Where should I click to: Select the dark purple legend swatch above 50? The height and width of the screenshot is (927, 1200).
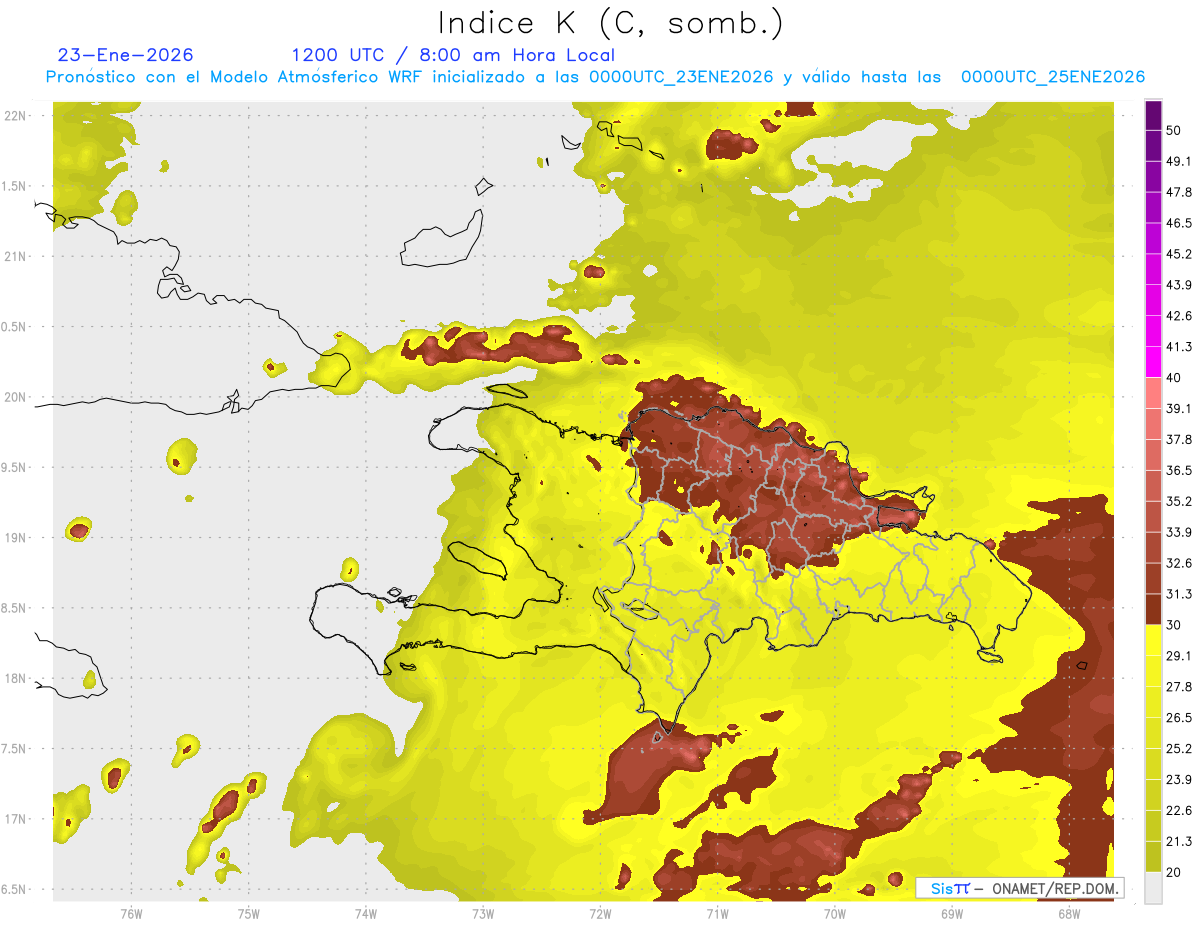click(x=1153, y=116)
